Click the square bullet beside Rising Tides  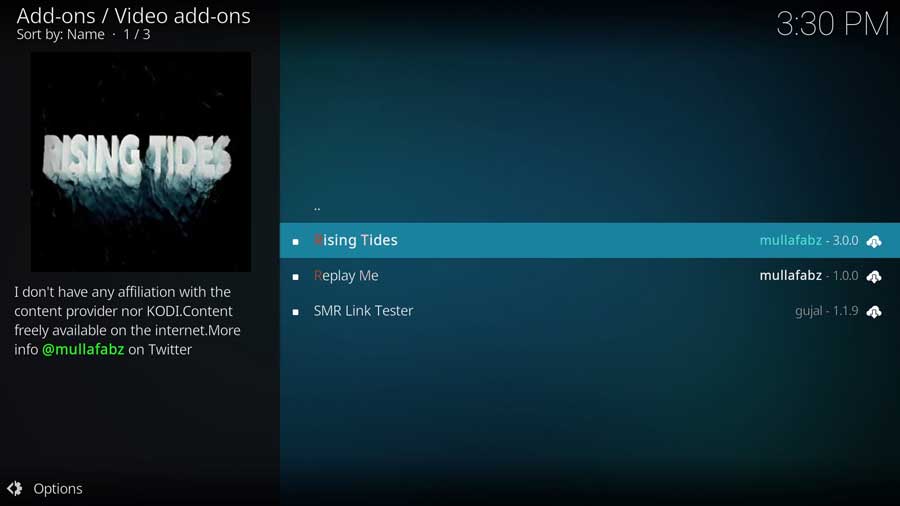[296, 242]
